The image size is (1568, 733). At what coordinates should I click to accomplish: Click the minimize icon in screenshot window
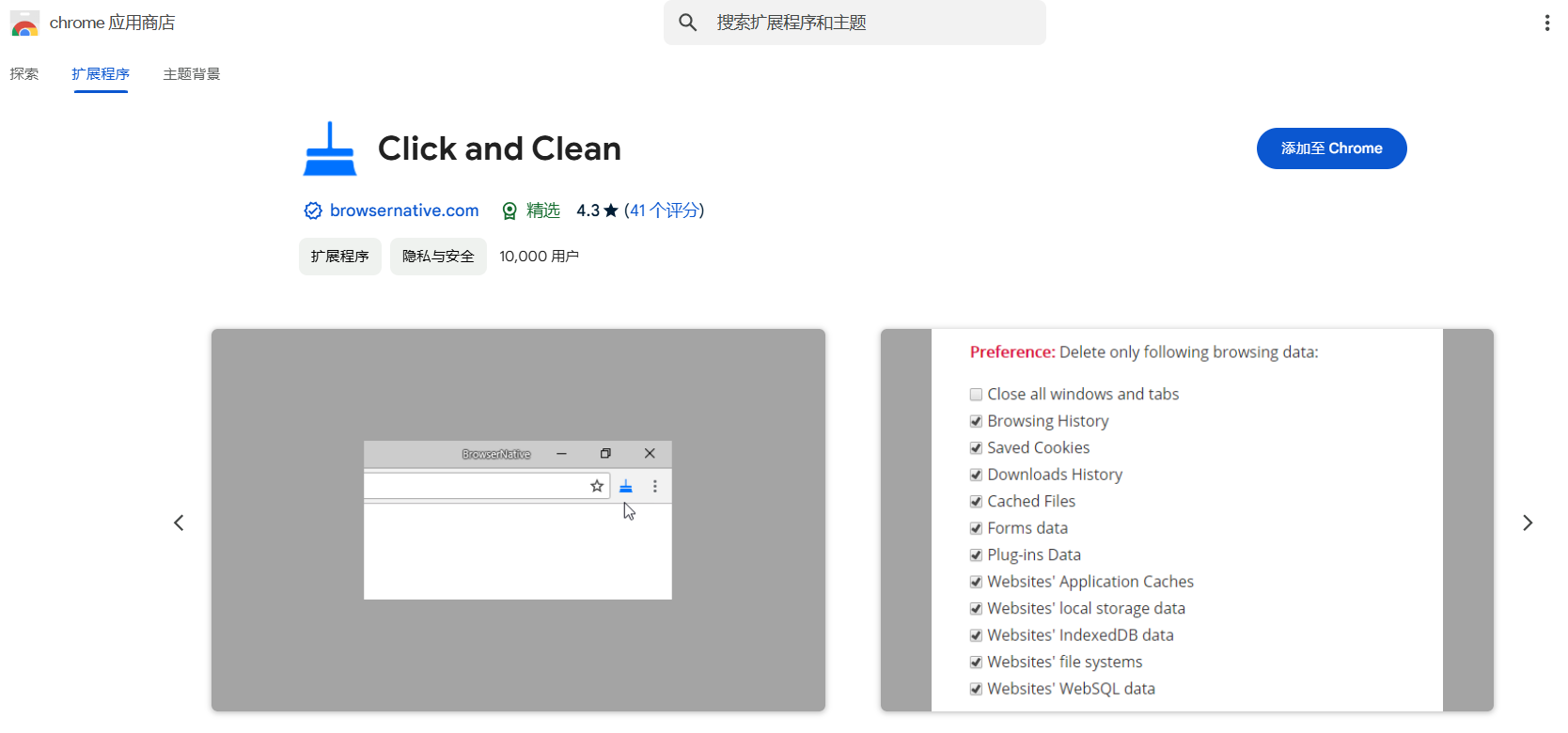click(x=561, y=453)
